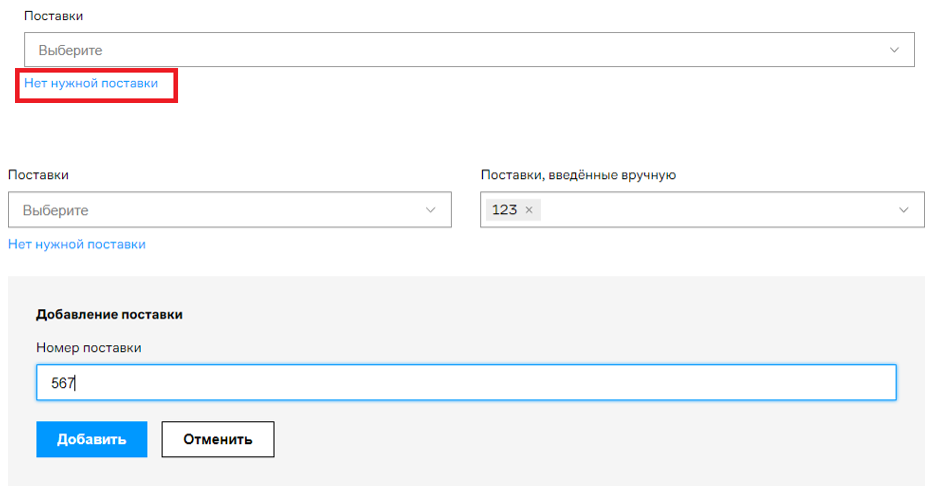
Task: Click the chevron in the top Поставки dropdown
Action: click(894, 50)
